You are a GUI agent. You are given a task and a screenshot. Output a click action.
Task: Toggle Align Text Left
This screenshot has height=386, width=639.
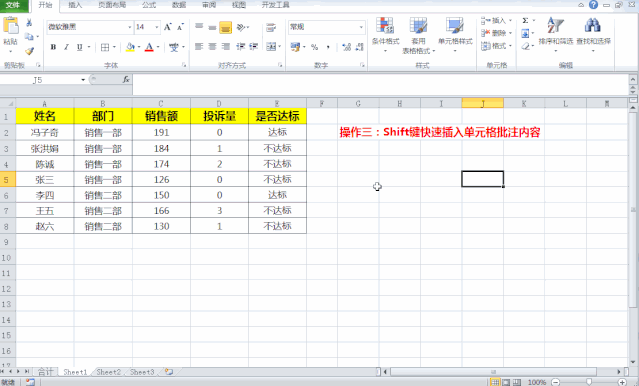click(x=199, y=47)
